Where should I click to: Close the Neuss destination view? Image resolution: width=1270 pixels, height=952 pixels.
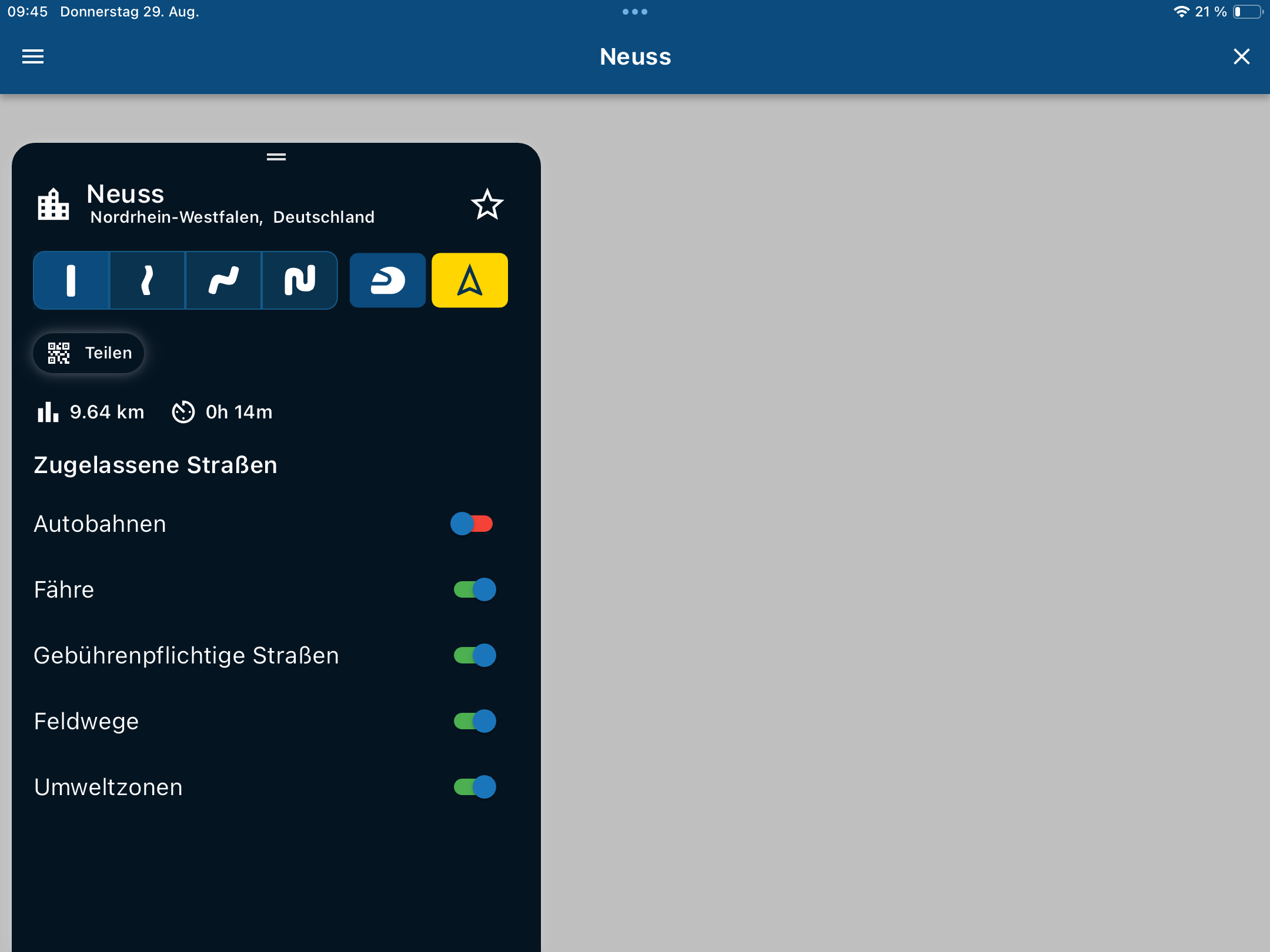(1241, 56)
